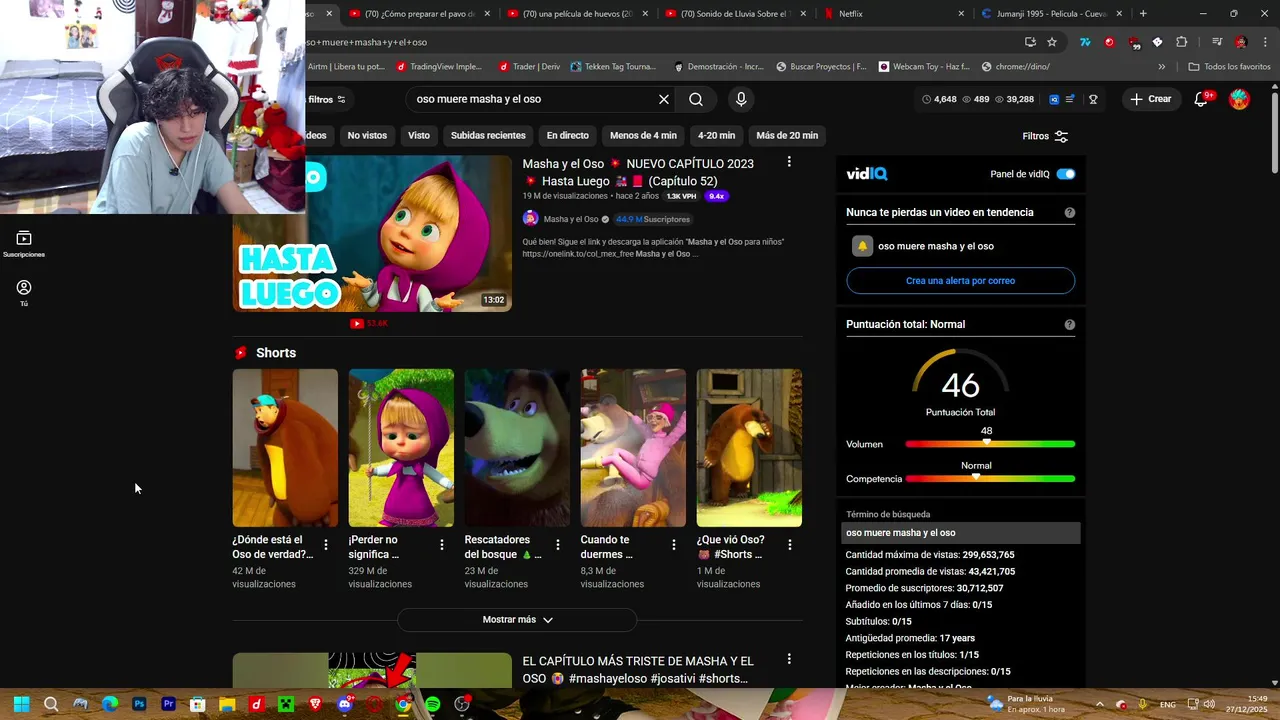
Task: Click the vidIQ list icon beside IQ
Action: click(x=1070, y=99)
